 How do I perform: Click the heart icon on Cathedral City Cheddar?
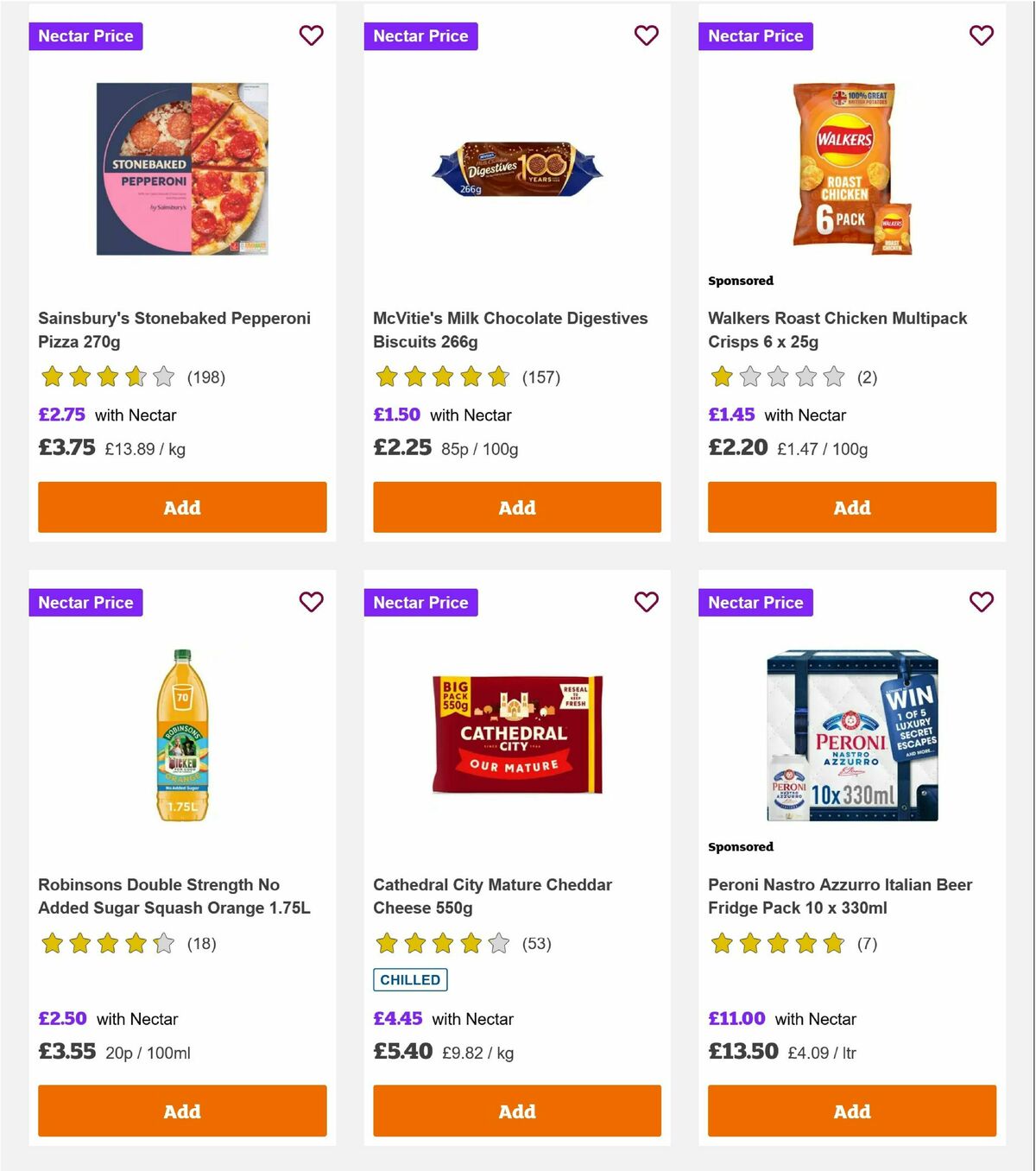click(x=646, y=602)
